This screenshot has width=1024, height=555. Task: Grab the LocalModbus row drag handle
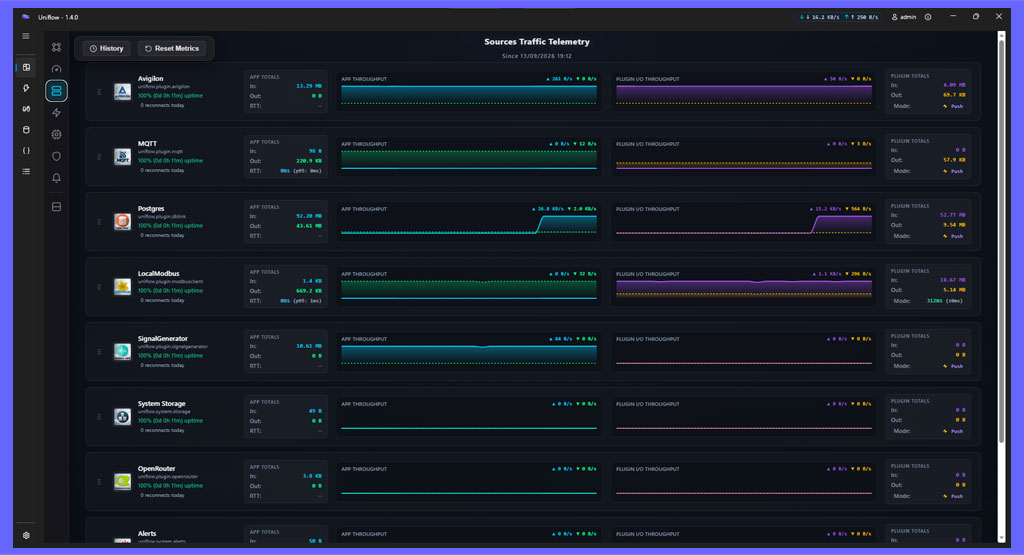pyautogui.click(x=99, y=287)
